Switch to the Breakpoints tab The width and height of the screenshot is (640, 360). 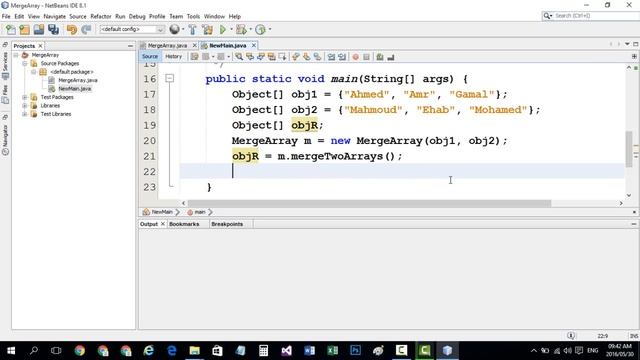click(227, 224)
